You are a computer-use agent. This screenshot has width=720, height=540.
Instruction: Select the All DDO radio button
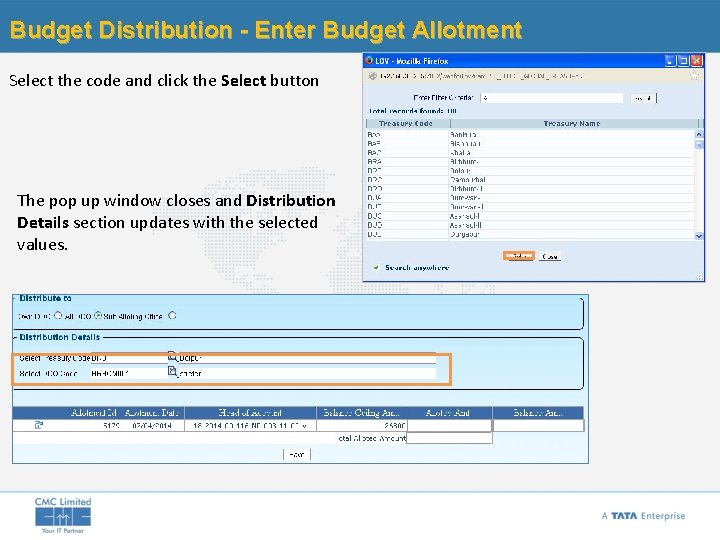tap(98, 315)
